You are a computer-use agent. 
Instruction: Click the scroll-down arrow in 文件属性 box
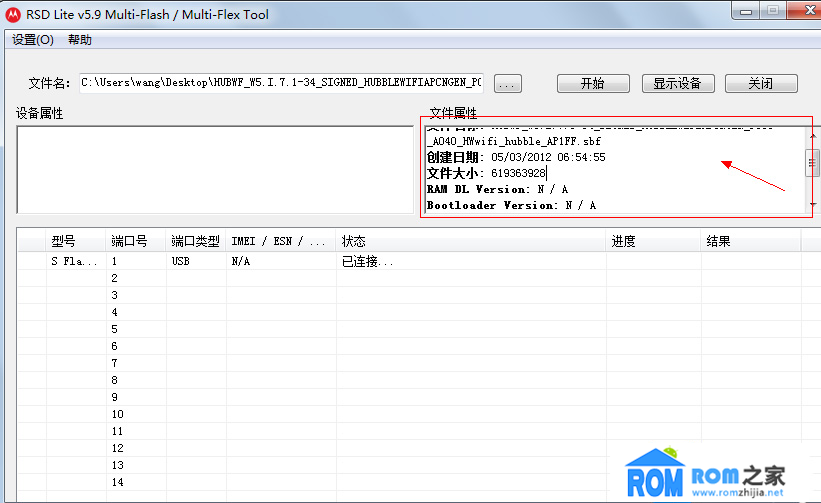coord(813,204)
